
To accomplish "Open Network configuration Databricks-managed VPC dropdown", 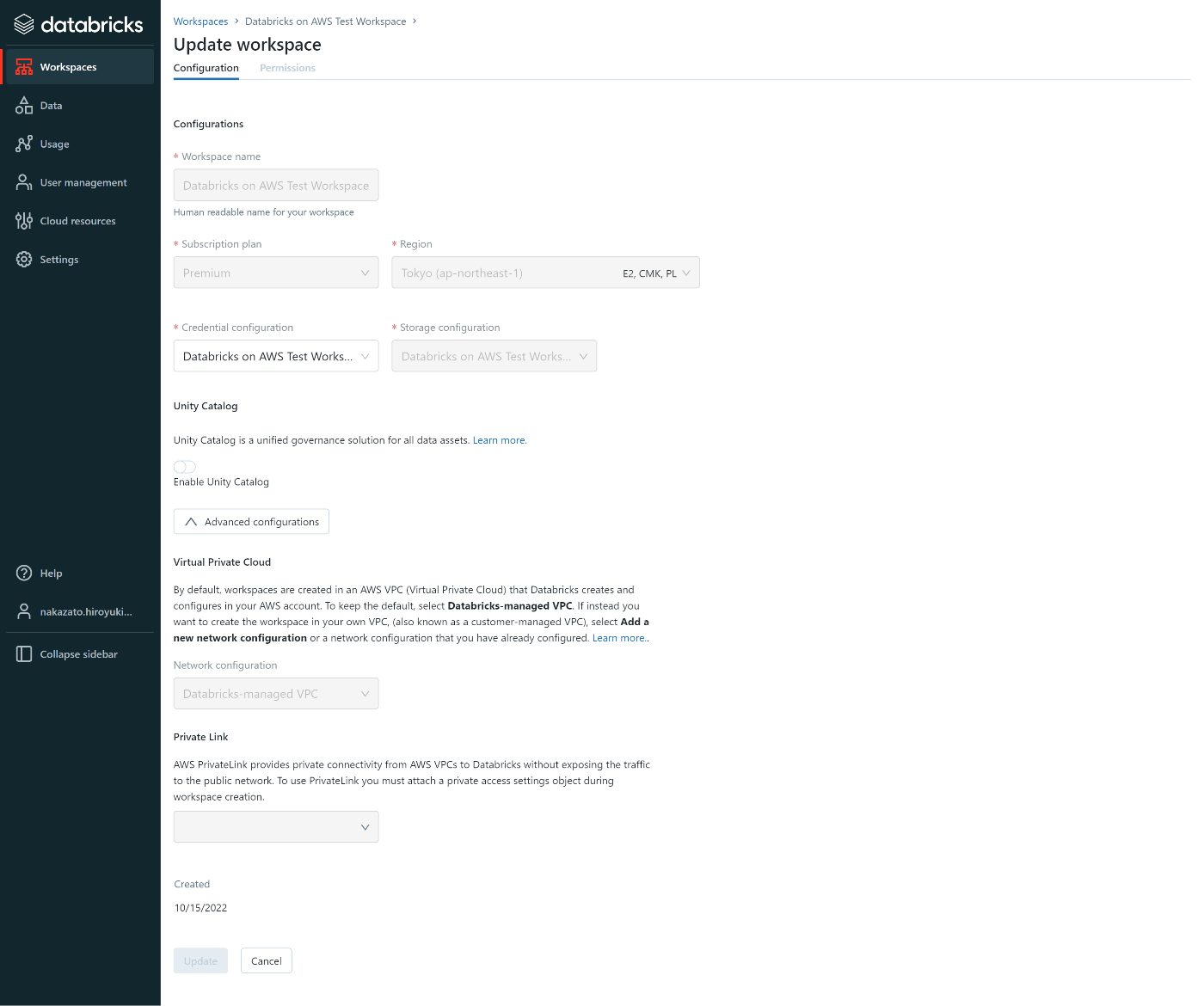I will 276,694.
